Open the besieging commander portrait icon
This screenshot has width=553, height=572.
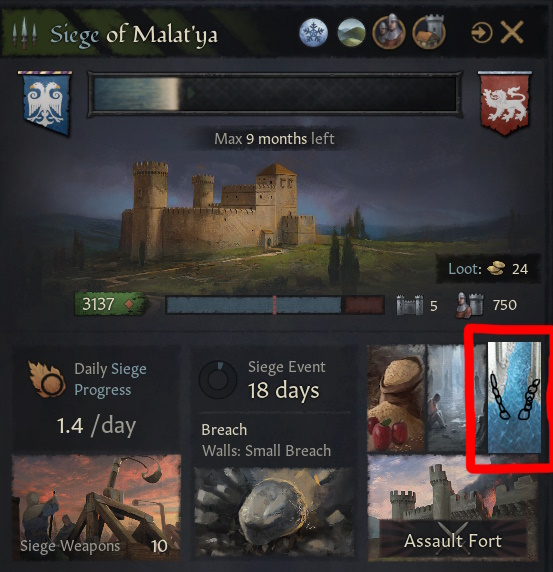[389, 33]
